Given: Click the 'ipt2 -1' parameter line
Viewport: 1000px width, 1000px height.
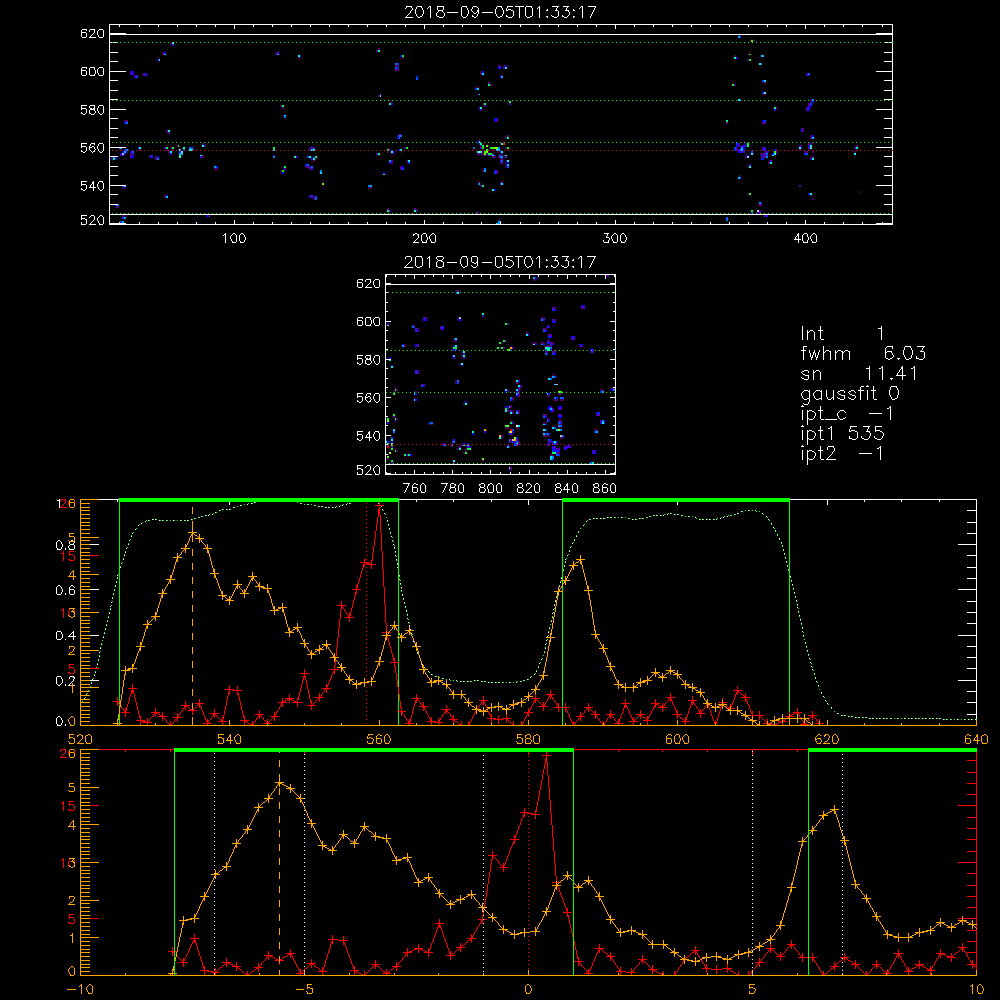Looking at the screenshot, I should [x=842, y=453].
